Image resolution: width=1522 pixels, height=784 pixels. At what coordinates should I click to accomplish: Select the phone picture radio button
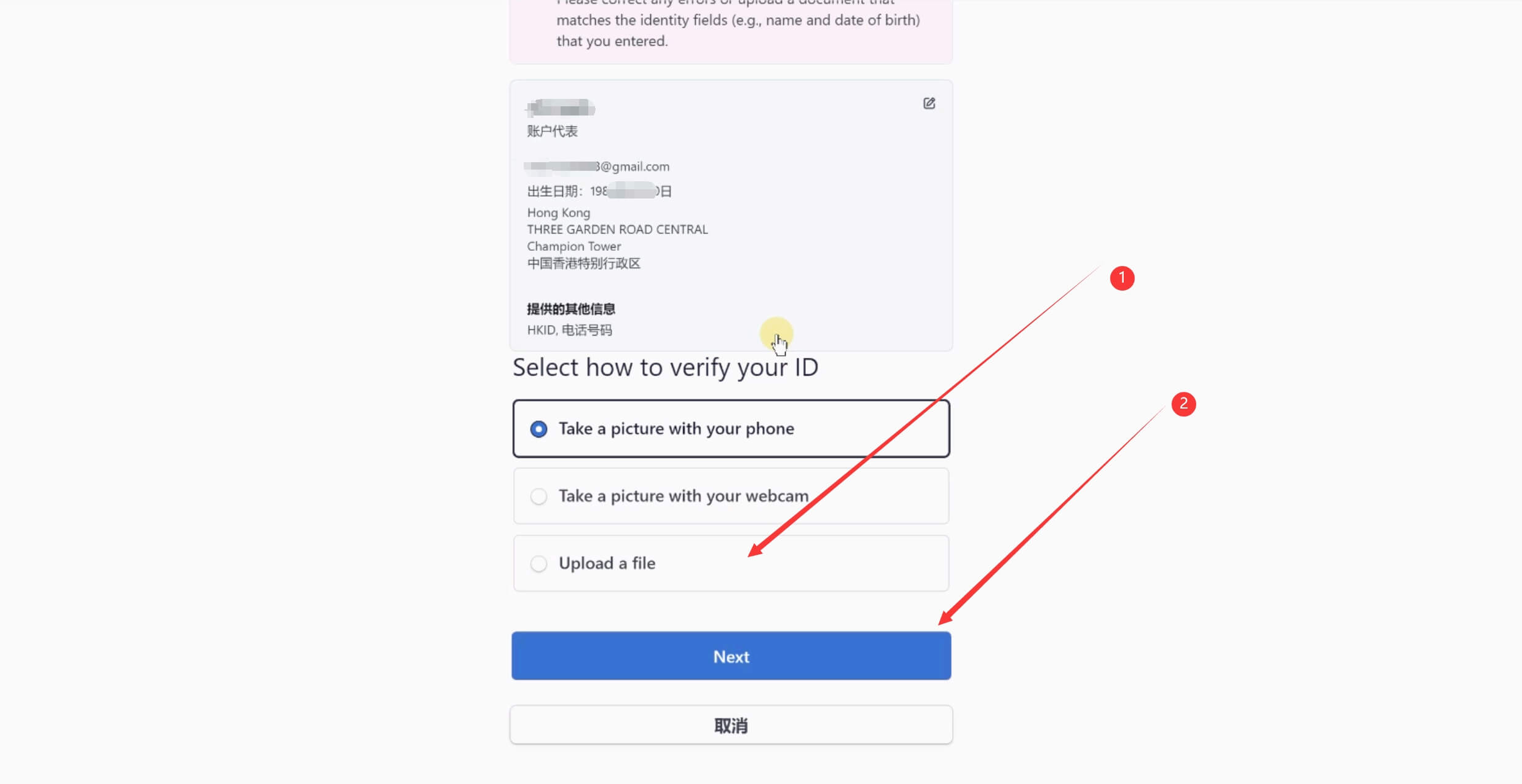[538, 429]
